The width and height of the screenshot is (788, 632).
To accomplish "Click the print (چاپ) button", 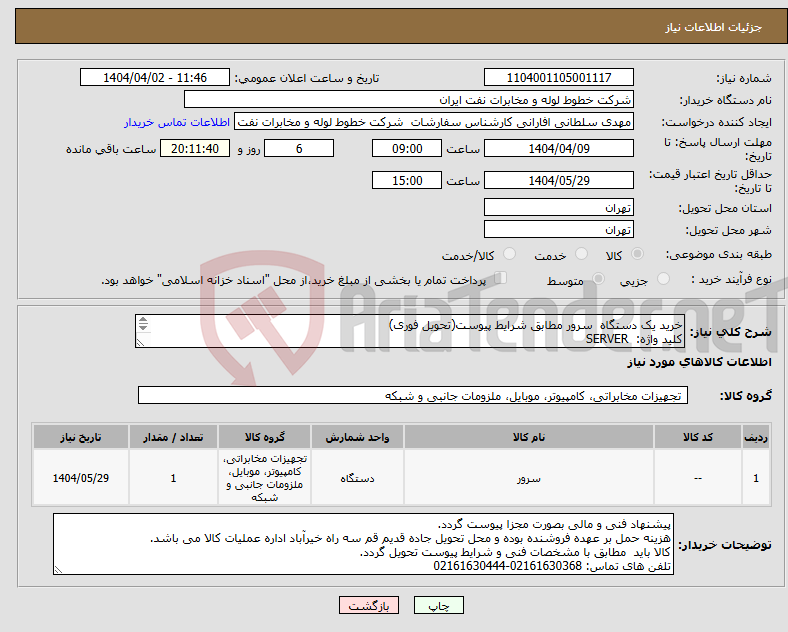I will [x=438, y=605].
